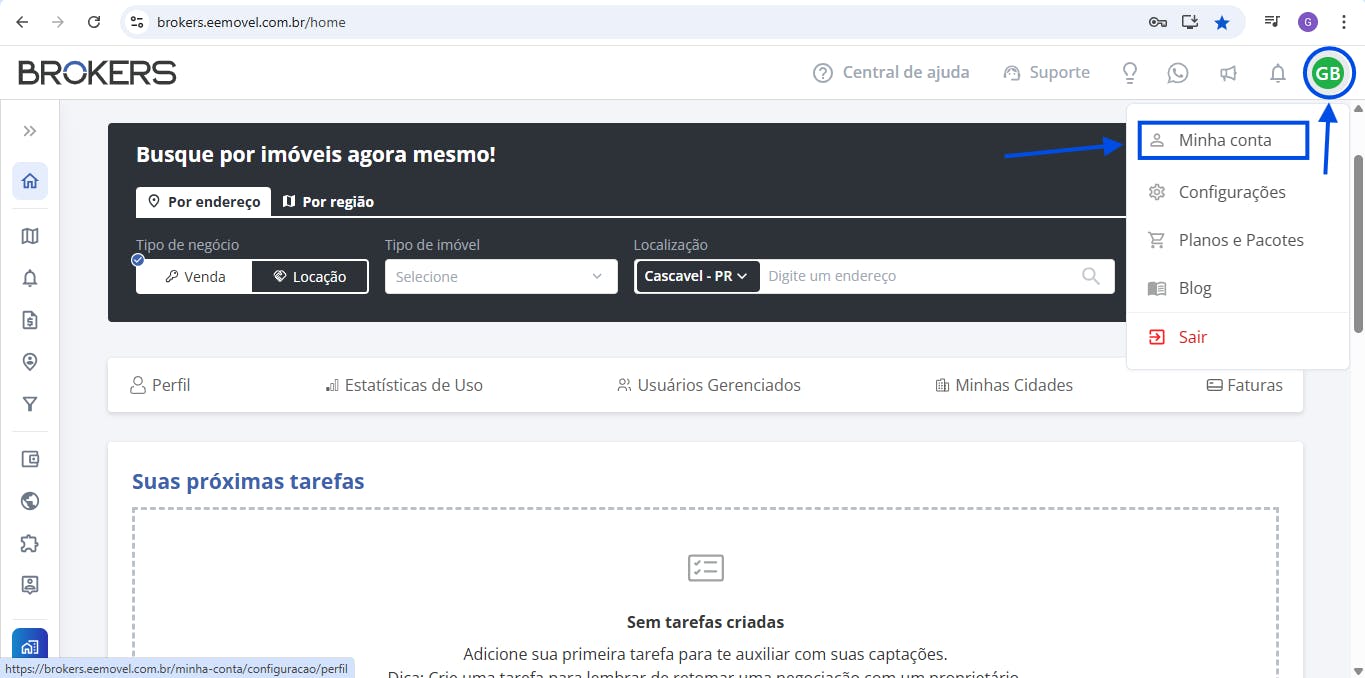Click the page vertical scrollbar

(1358, 244)
